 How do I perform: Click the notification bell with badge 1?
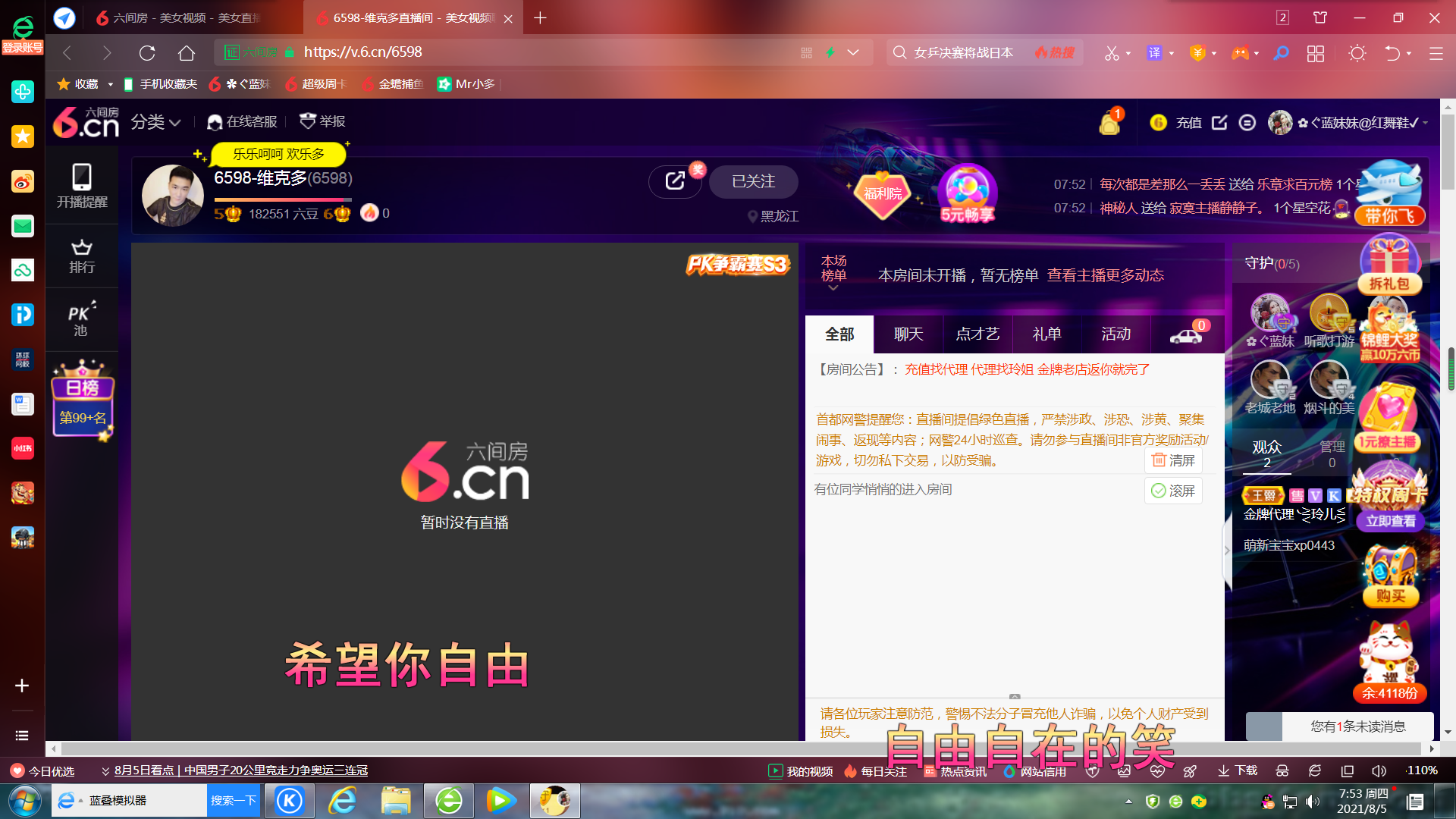(1109, 122)
